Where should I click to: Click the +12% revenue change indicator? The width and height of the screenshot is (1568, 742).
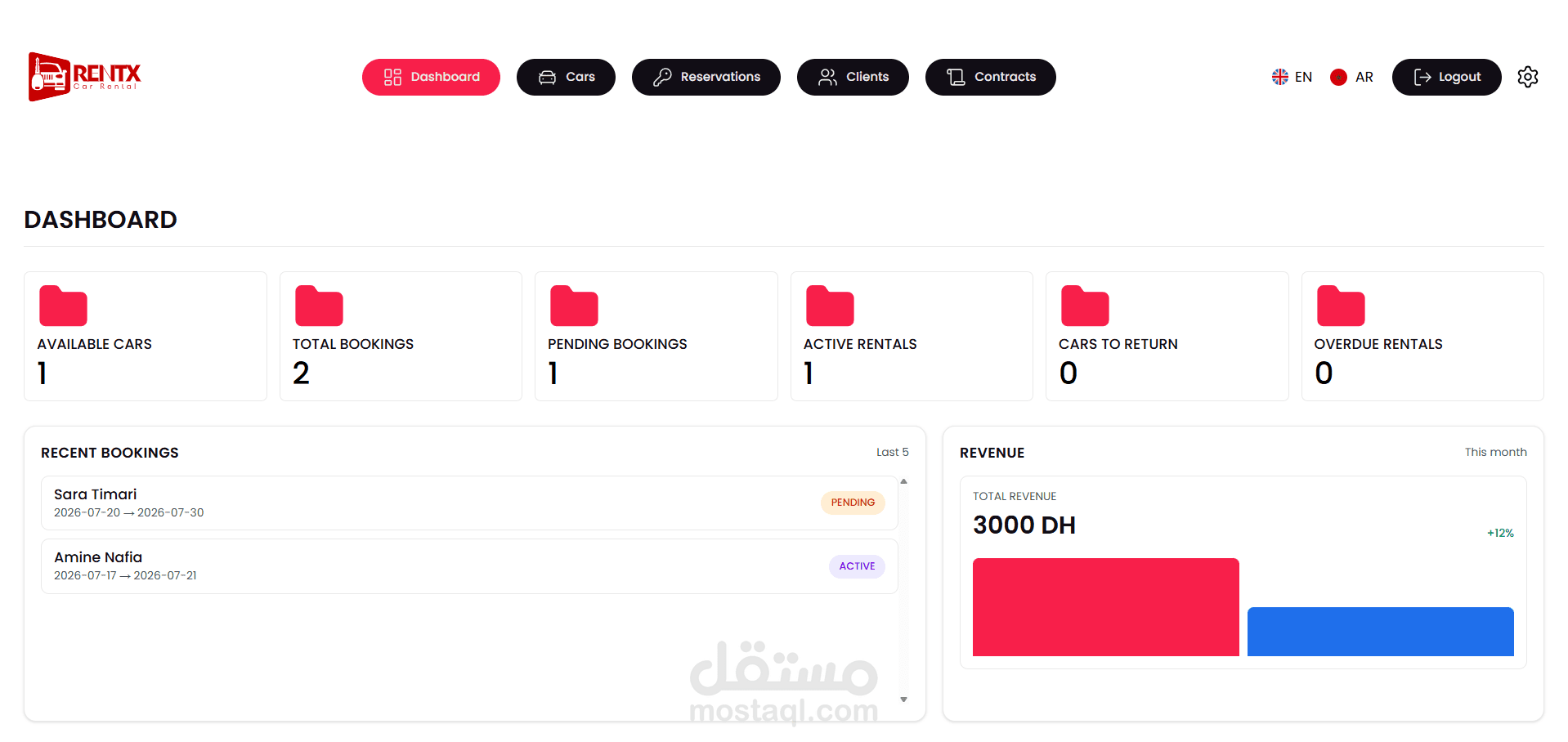1500,533
